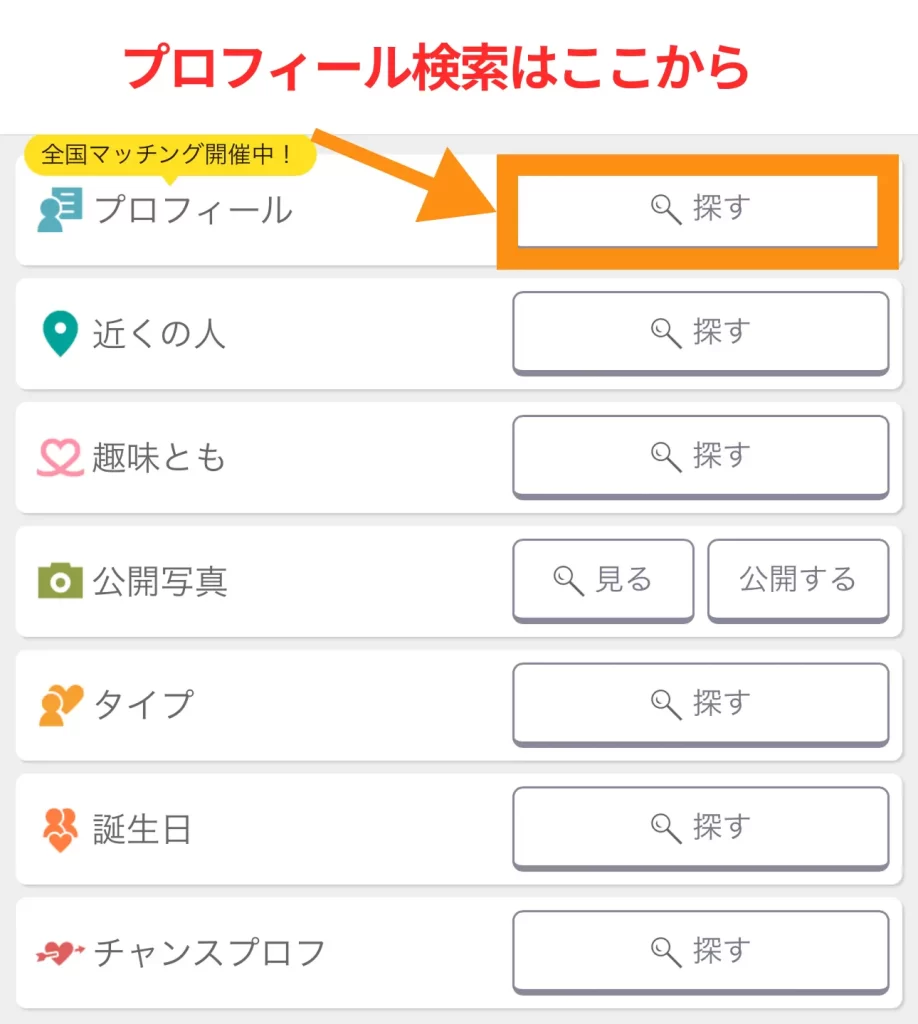The height and width of the screenshot is (1024, 918).
Task: Click the タイプ orange people icon
Action: point(60,705)
